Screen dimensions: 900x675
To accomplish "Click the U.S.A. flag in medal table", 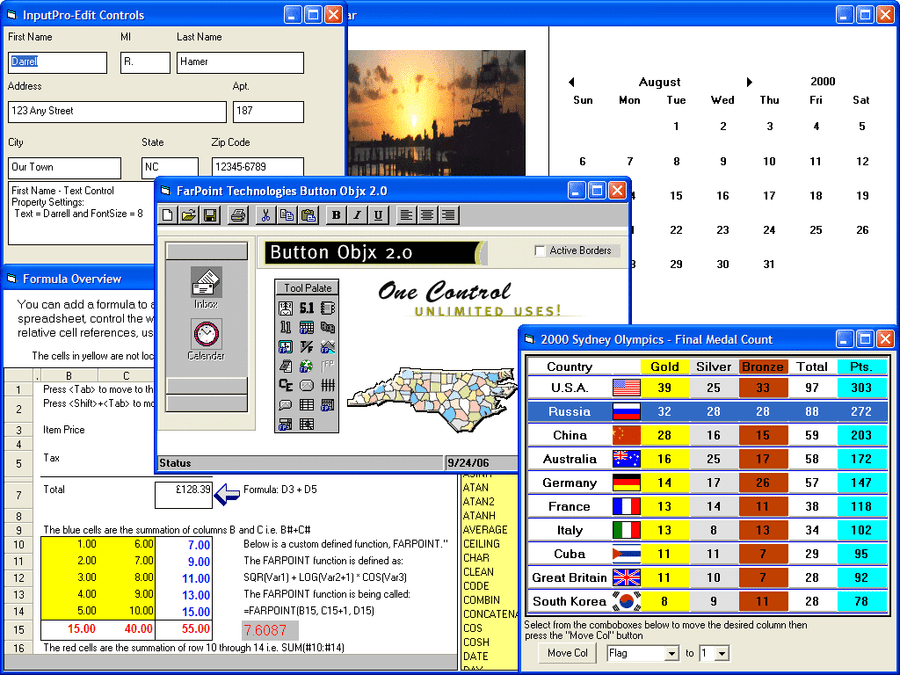I will click(x=626, y=388).
